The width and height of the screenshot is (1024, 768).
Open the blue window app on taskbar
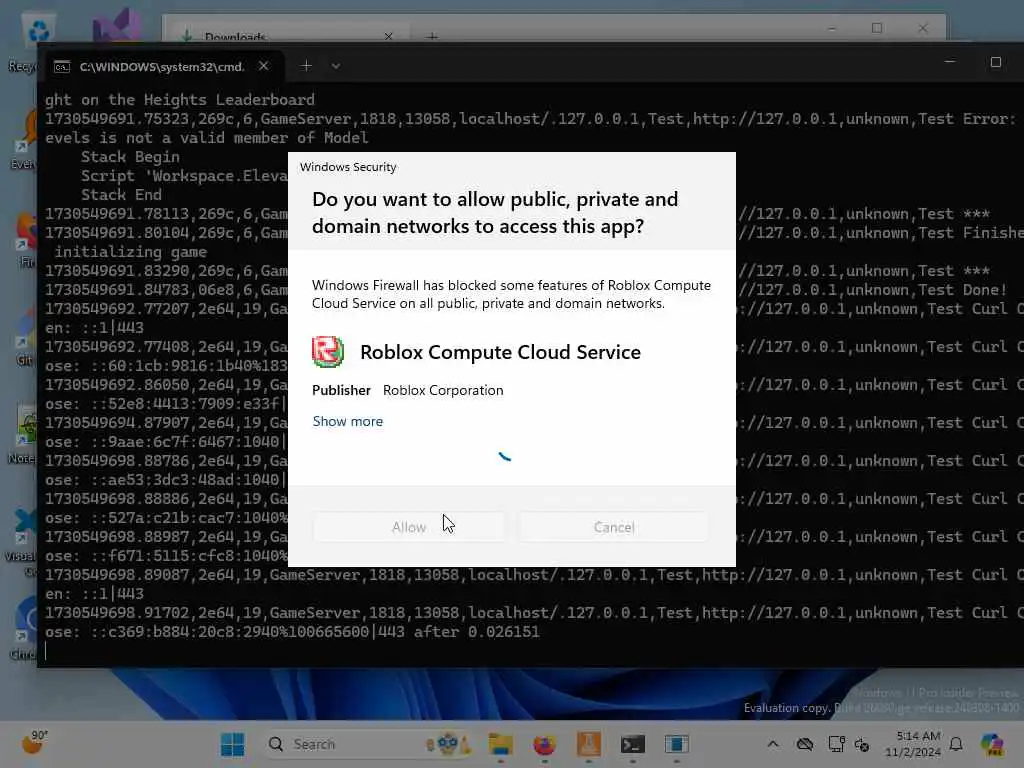tap(677, 744)
